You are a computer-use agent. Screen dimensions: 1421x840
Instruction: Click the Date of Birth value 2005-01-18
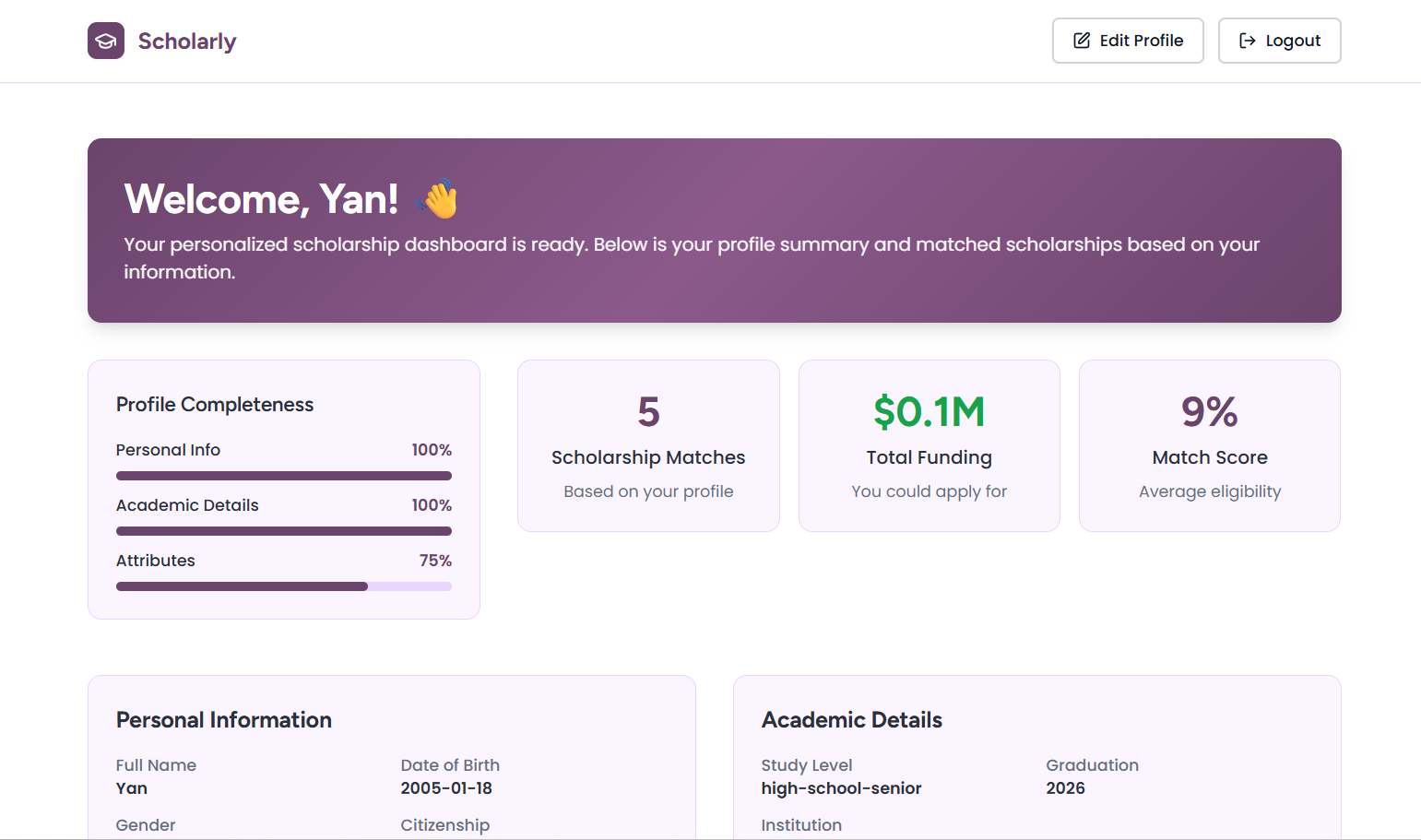tap(446, 788)
